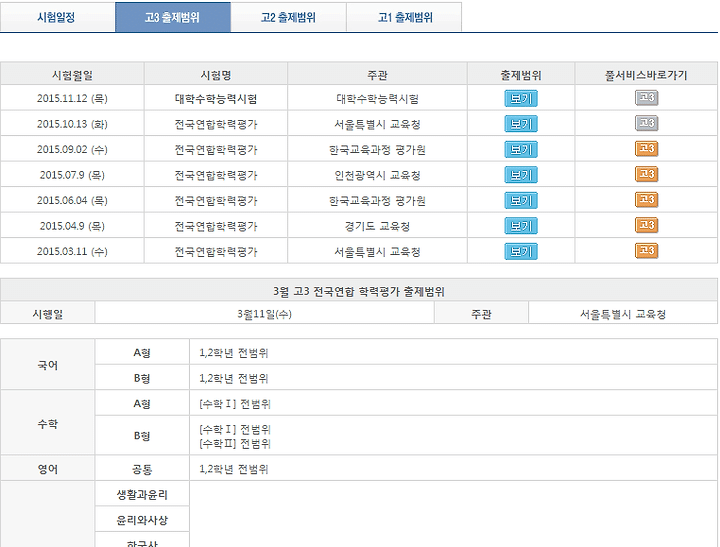This screenshot has height=547, width=720.
Task: Click the 윤리와사상 subject cell
Action: pos(142,520)
